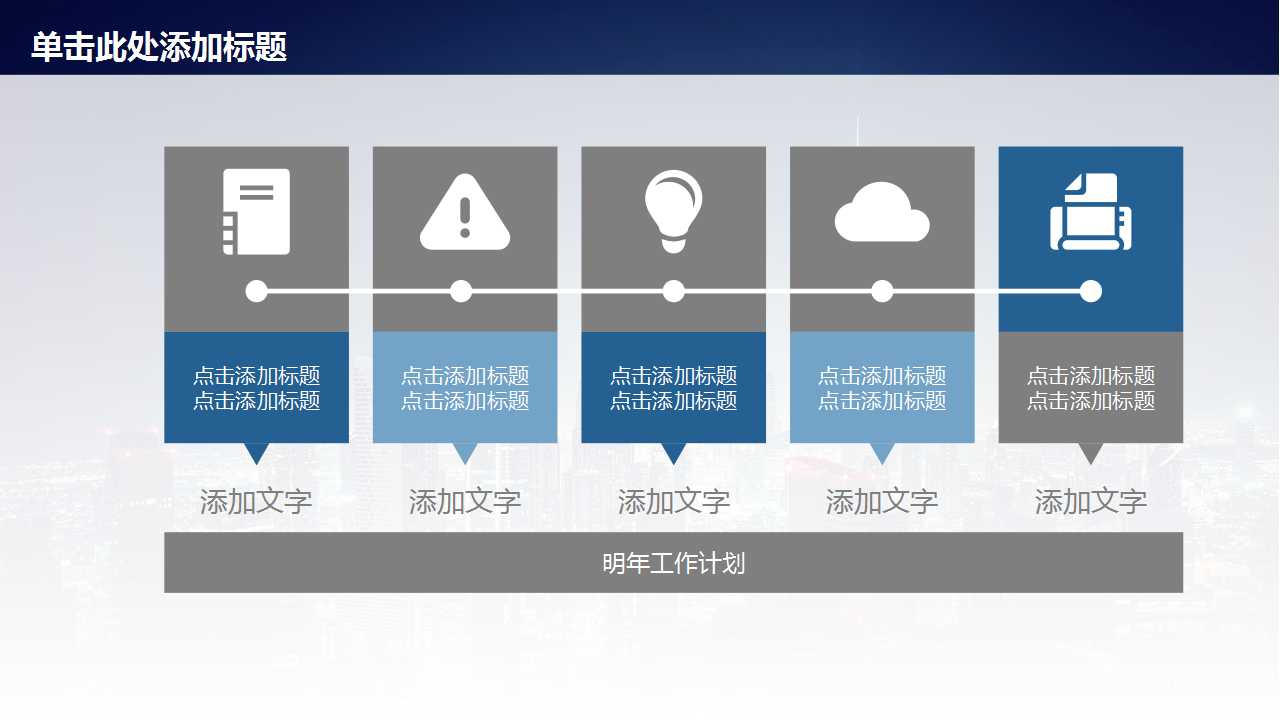Click the dark blue 点击添加标题 box under the notebook
Screen dimensions: 1280x720
tap(256, 388)
